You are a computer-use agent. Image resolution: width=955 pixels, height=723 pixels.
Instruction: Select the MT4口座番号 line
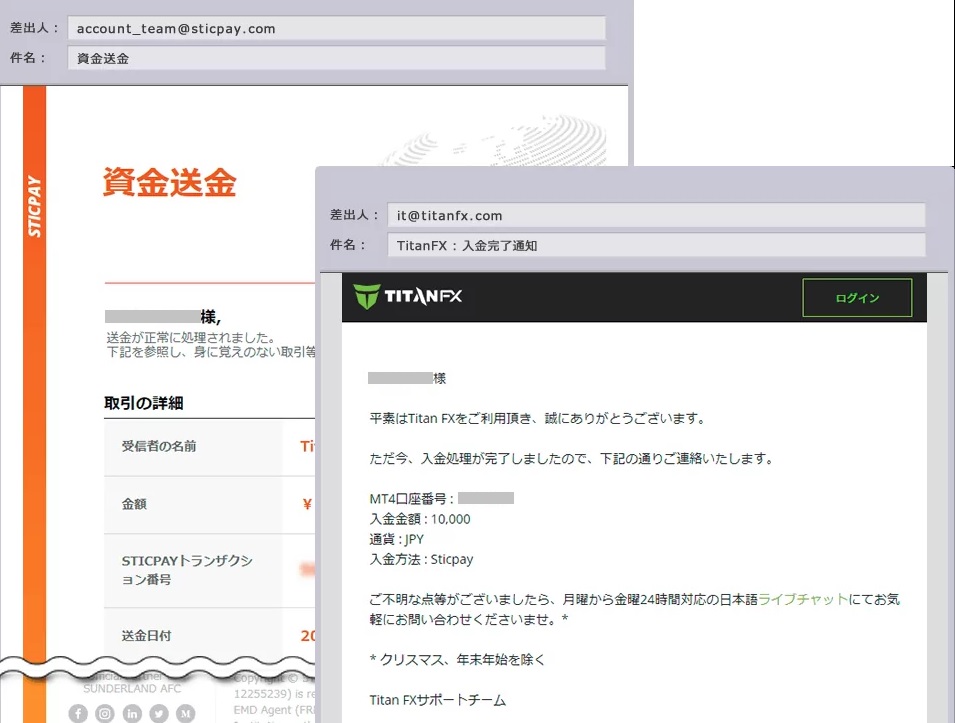(x=442, y=499)
